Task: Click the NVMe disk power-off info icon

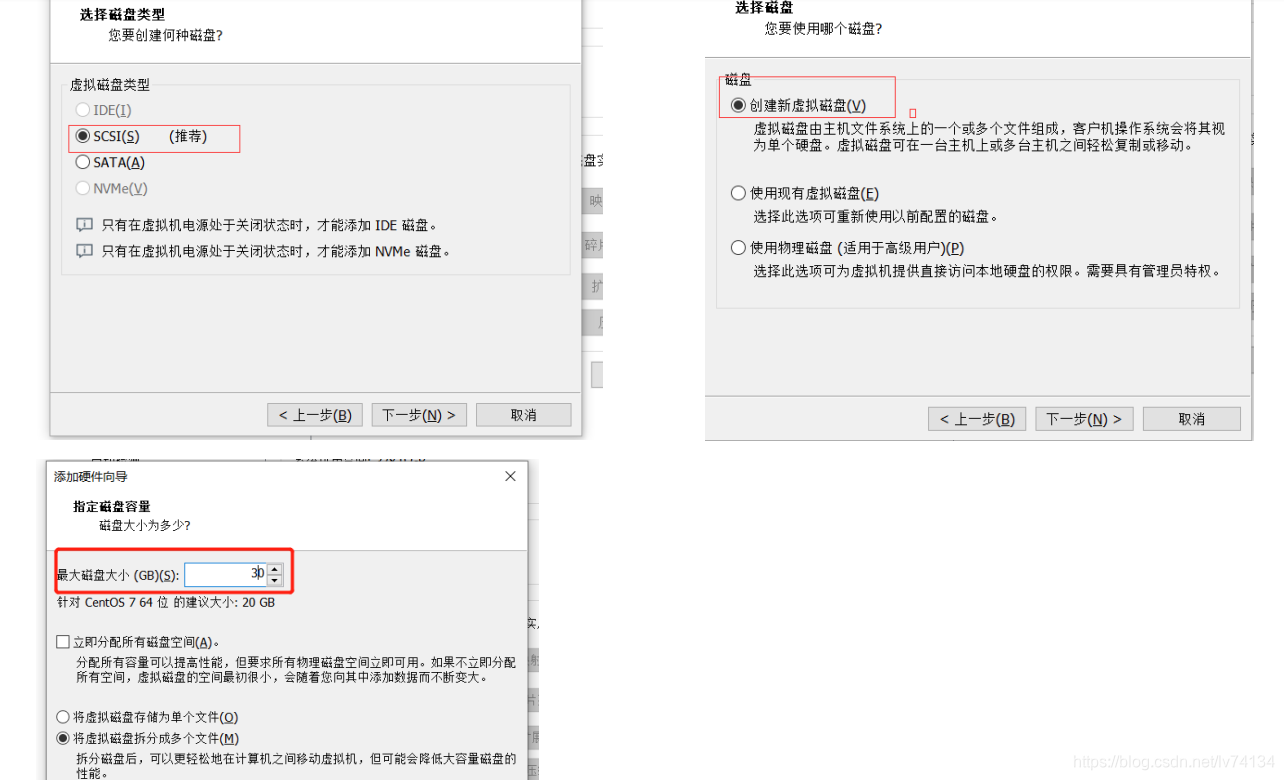Action: click(x=84, y=251)
